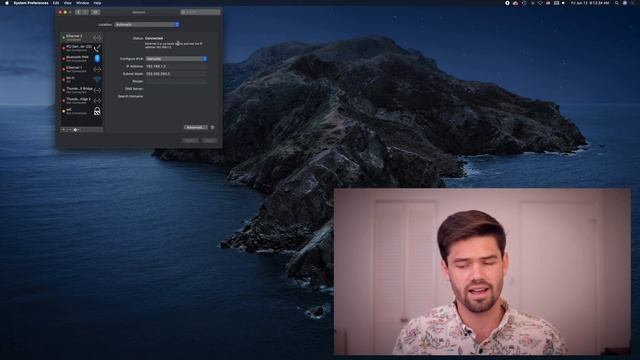Open the Apple menu
The image size is (640, 360).
point(7,3)
